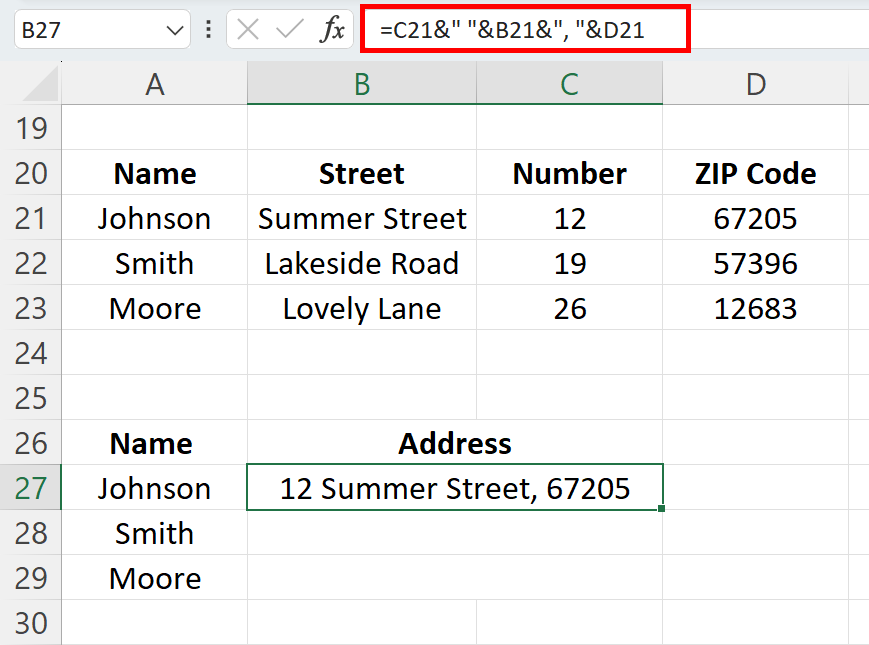The image size is (869, 645).
Task: Click the fill handle of cell B27
Action: tap(661, 508)
